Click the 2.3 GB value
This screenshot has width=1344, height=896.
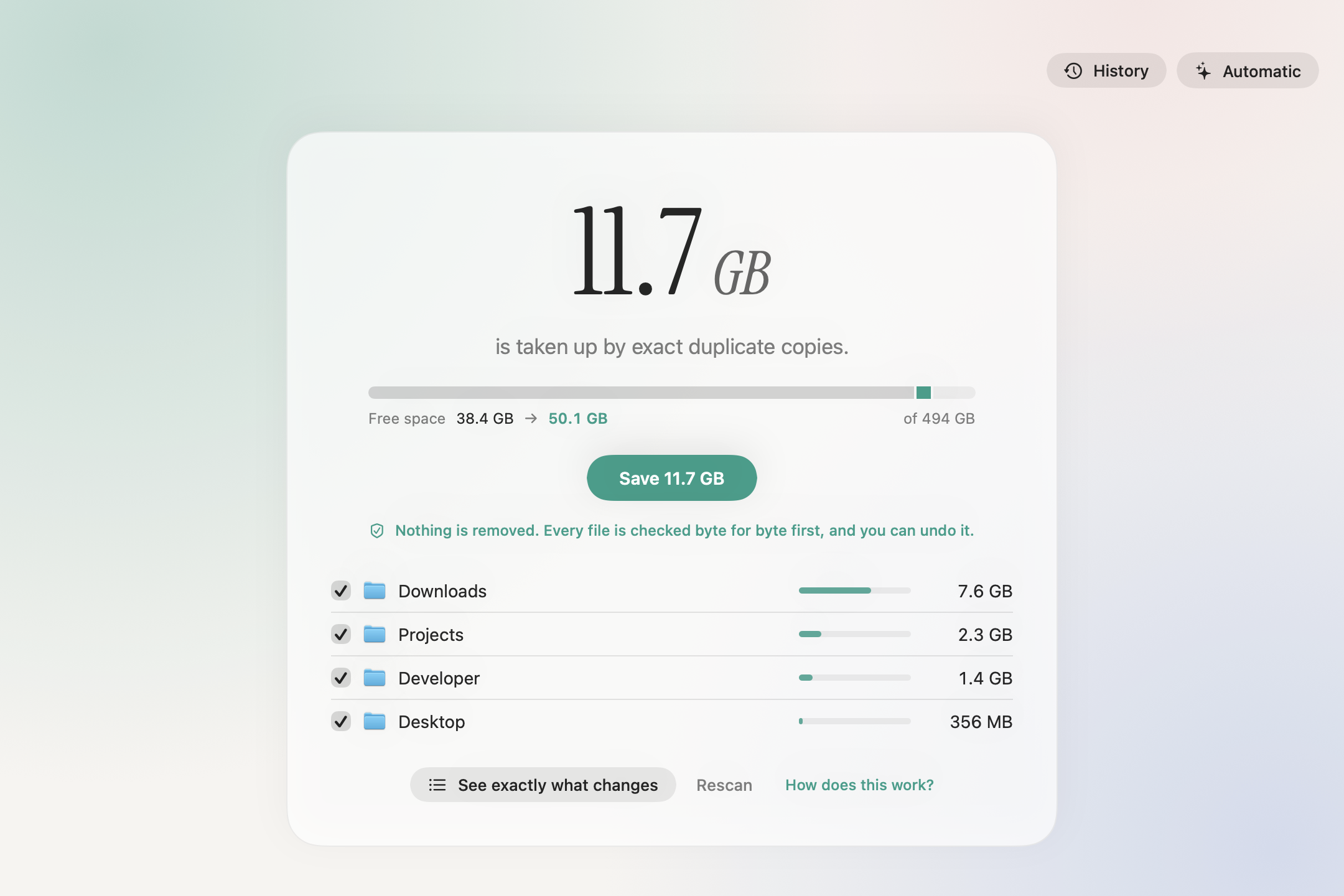(985, 635)
